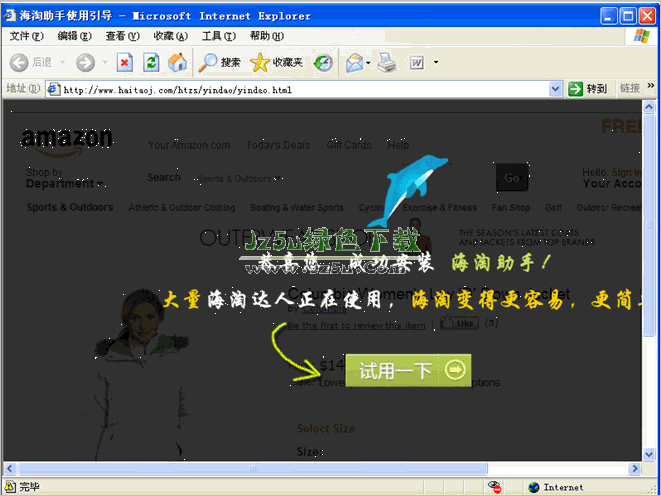Open the Exercise & Fitness link

point(439,208)
